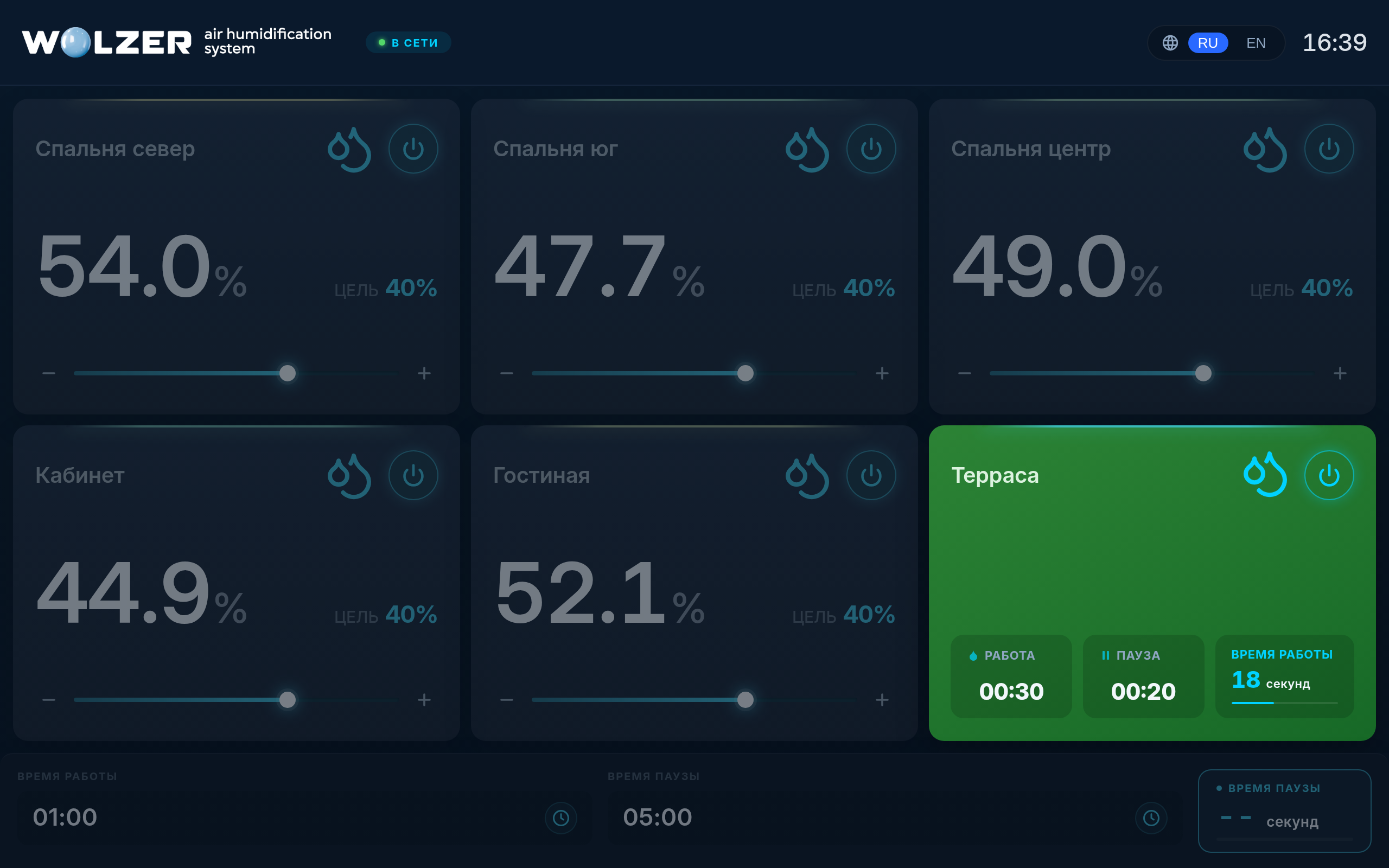Click the Работа 00:30 timer tile
1389x868 pixels.
coord(1011,676)
